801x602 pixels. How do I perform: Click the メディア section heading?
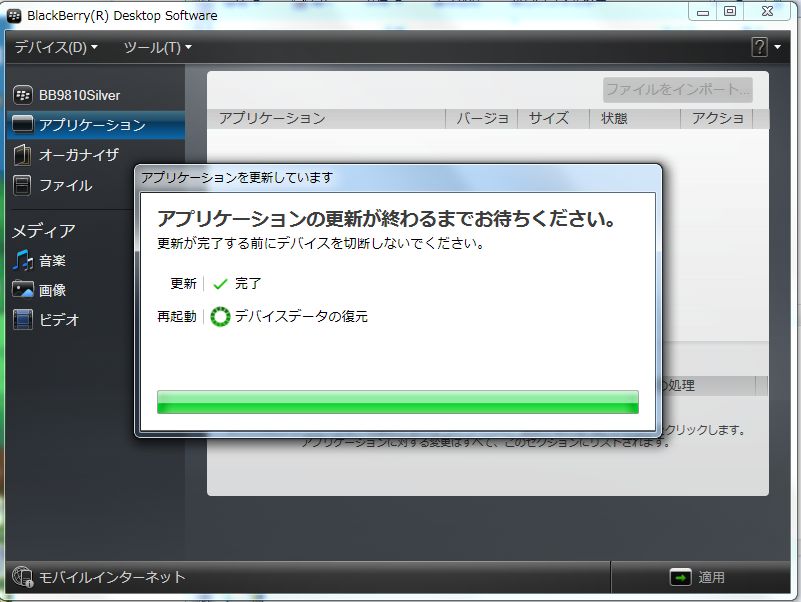pos(44,231)
